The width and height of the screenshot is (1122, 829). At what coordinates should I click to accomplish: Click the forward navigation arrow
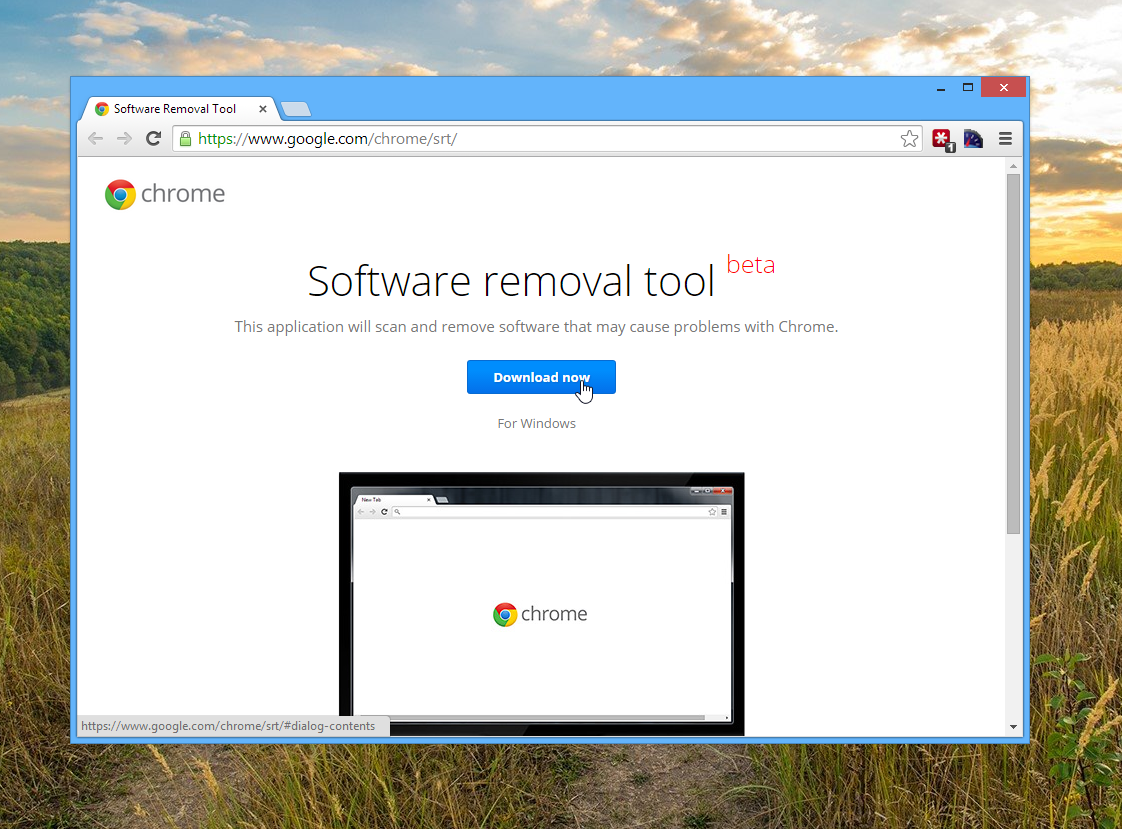tap(125, 139)
